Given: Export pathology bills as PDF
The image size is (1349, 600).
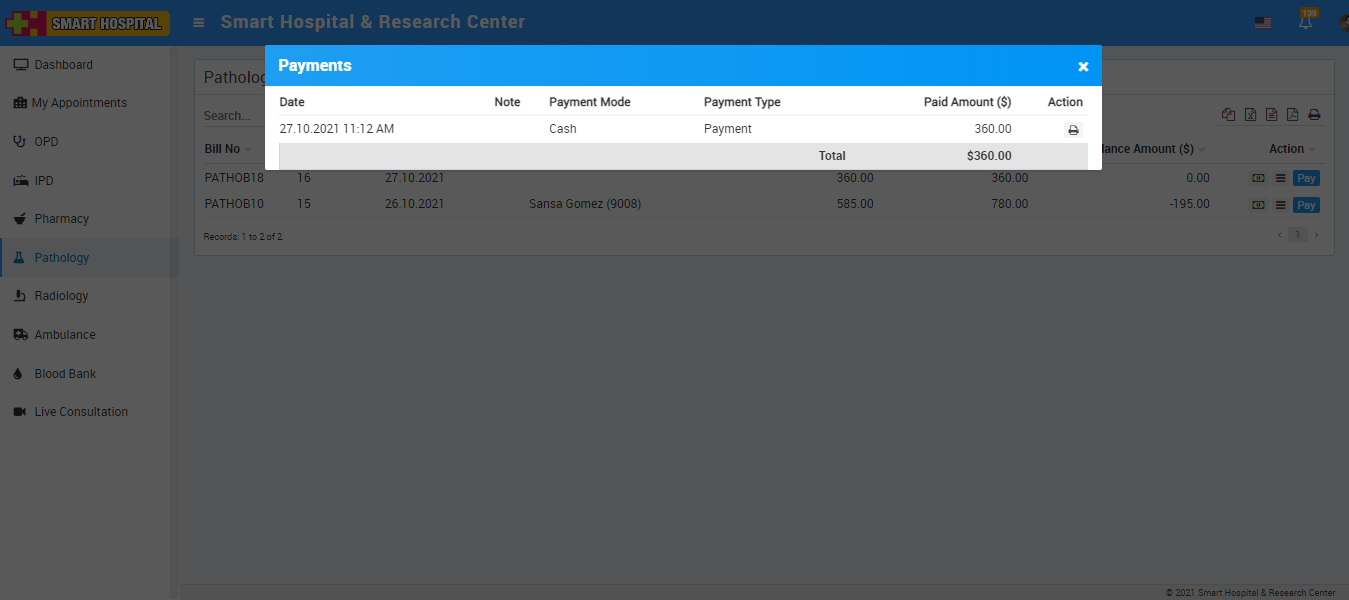Looking at the screenshot, I should (x=1292, y=115).
